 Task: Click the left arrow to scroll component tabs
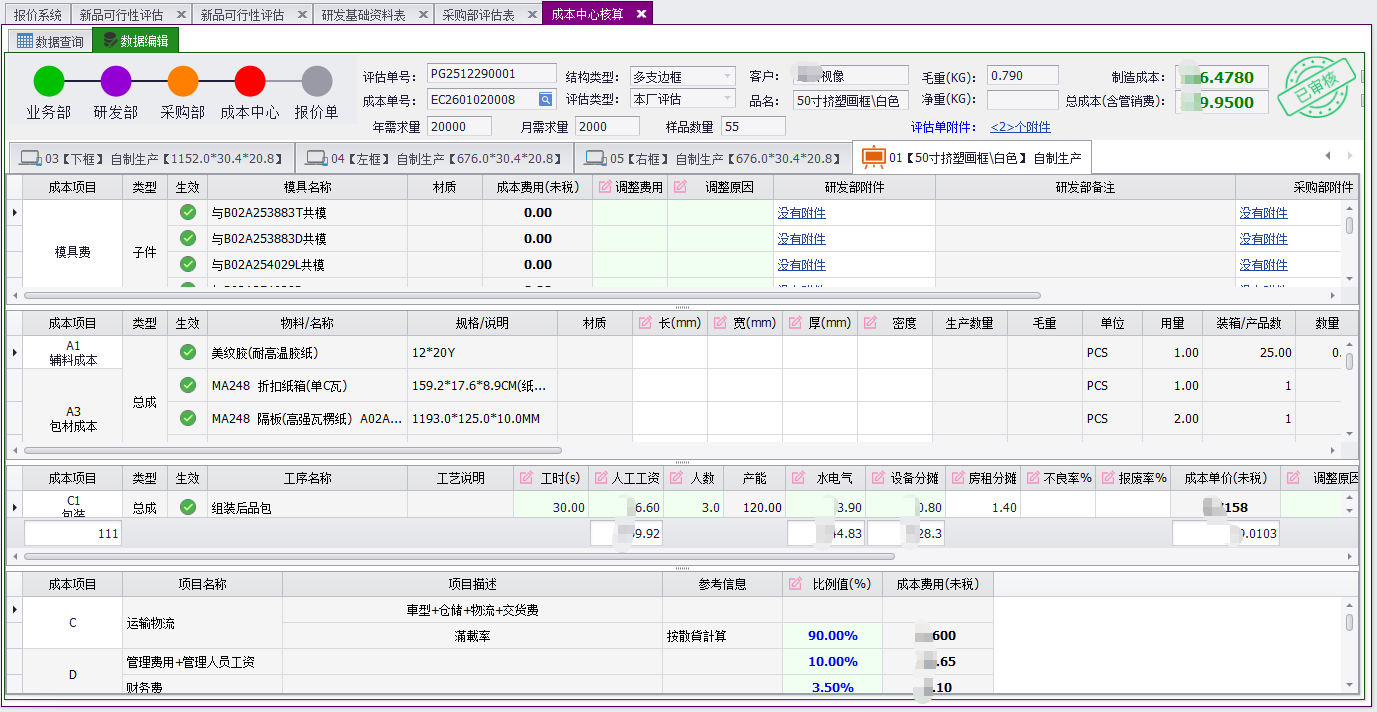(x=1328, y=156)
